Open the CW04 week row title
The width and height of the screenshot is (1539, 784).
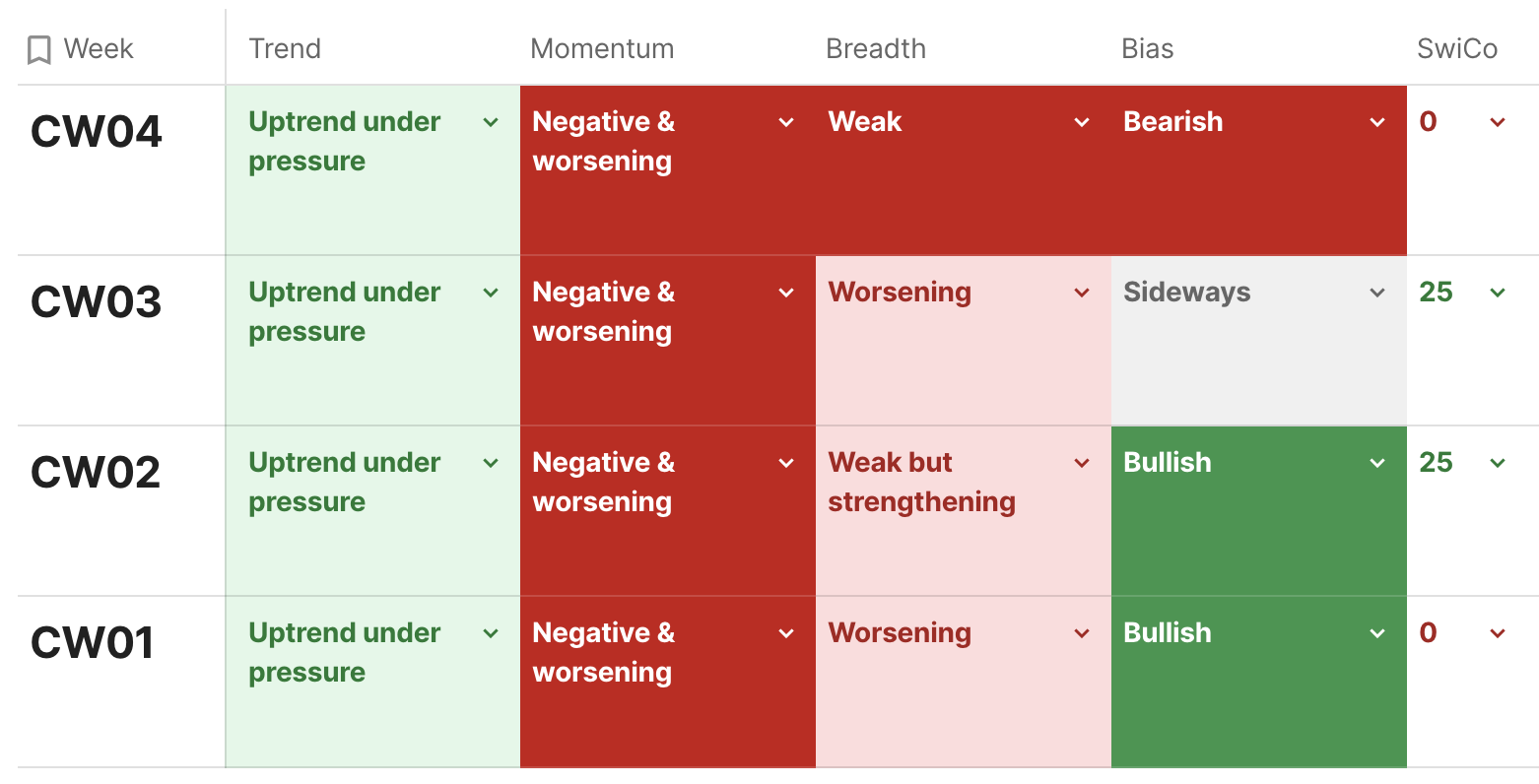[97, 132]
